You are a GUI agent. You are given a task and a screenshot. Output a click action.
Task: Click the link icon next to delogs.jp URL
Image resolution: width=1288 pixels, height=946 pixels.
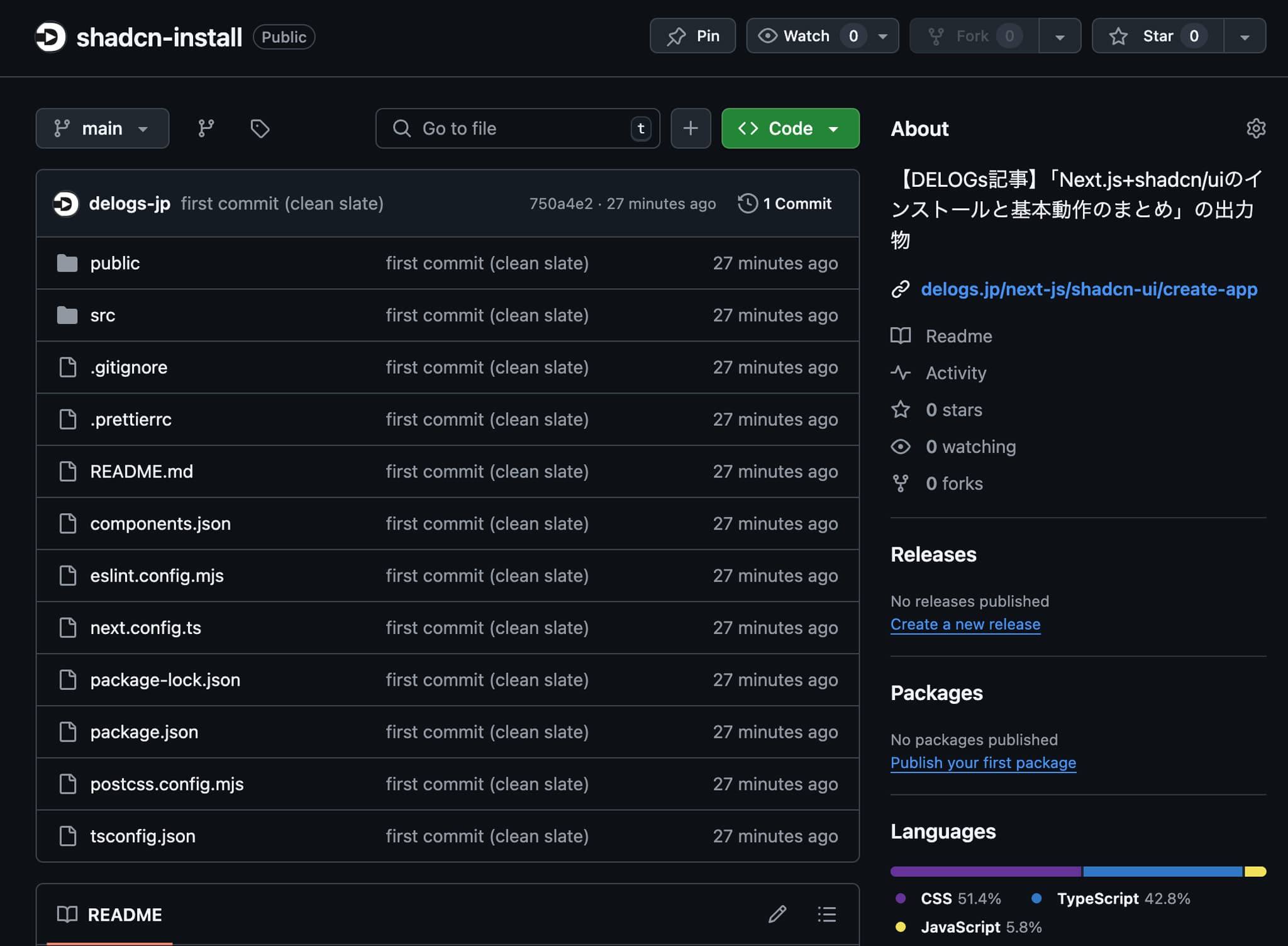[901, 289]
